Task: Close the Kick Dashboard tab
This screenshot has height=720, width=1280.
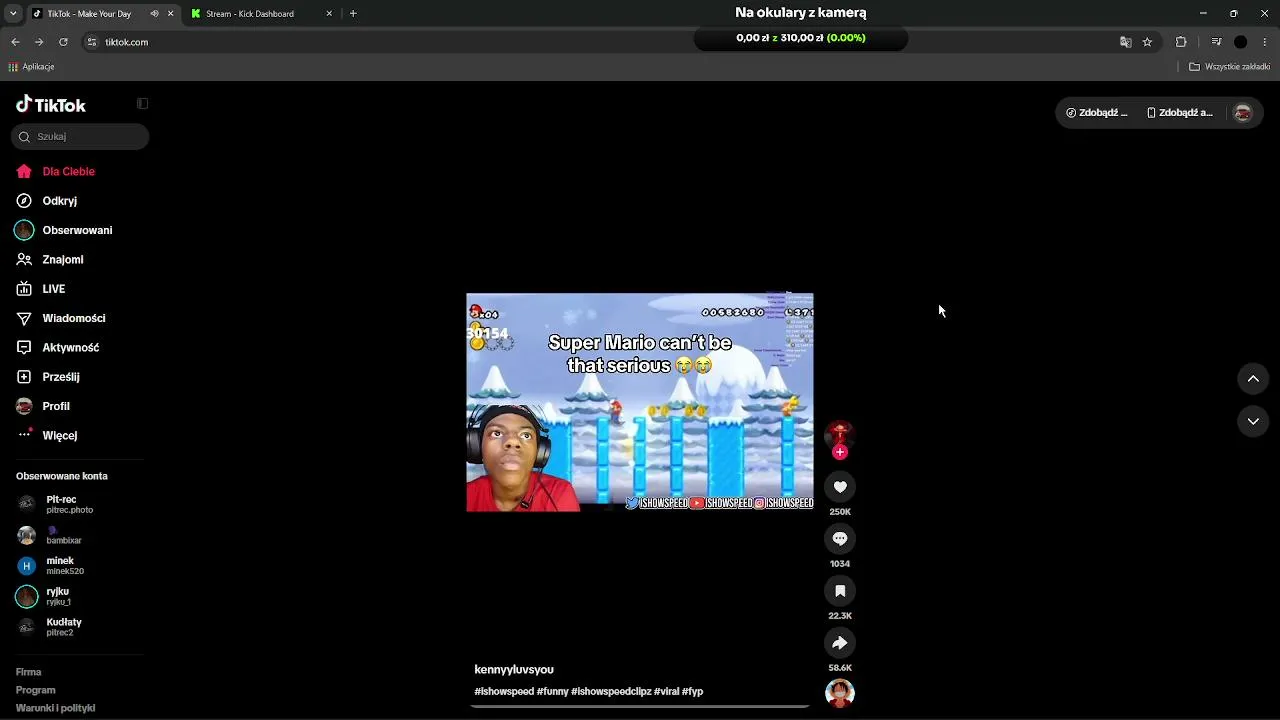Action: [329, 14]
